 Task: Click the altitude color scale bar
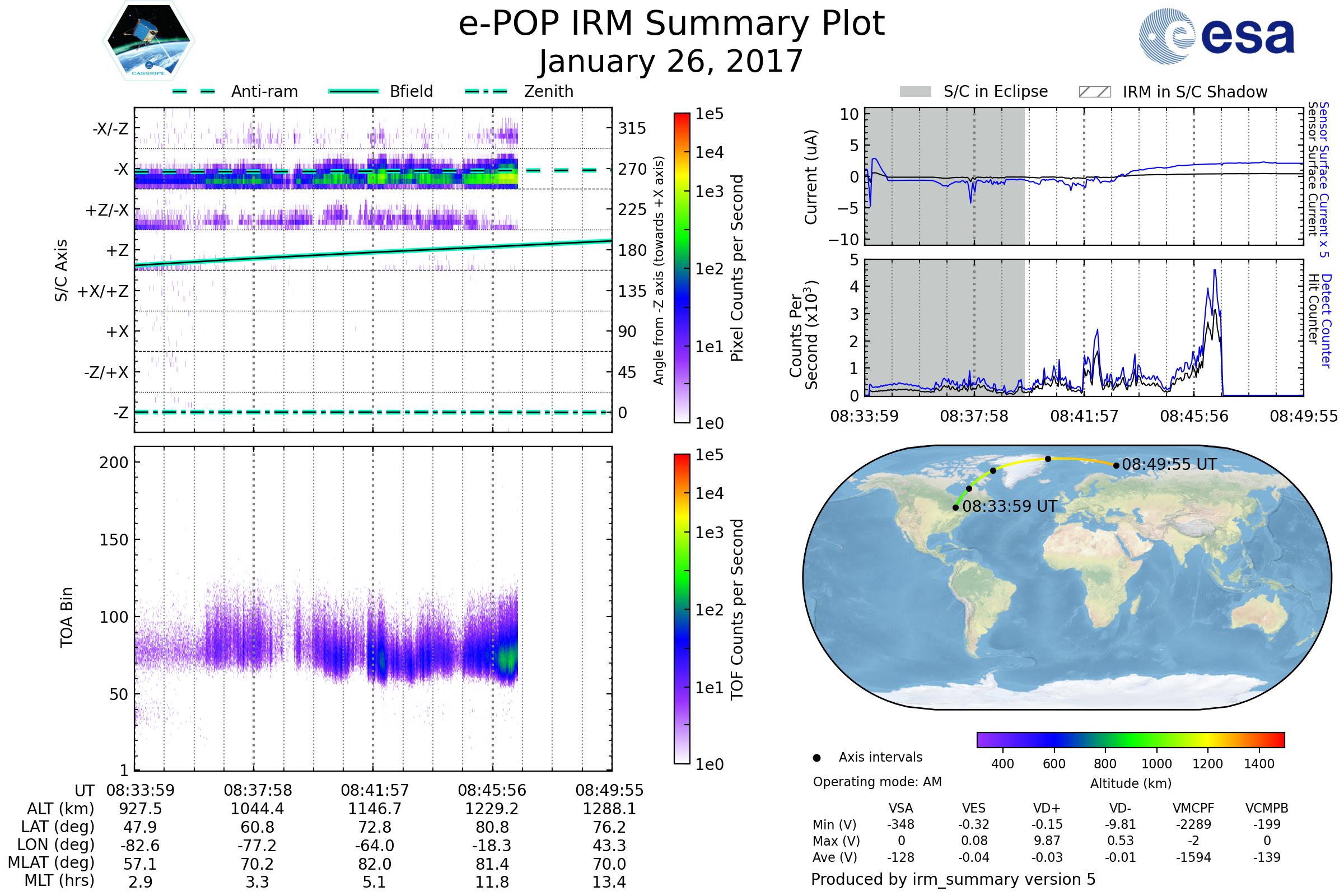tap(1130, 739)
